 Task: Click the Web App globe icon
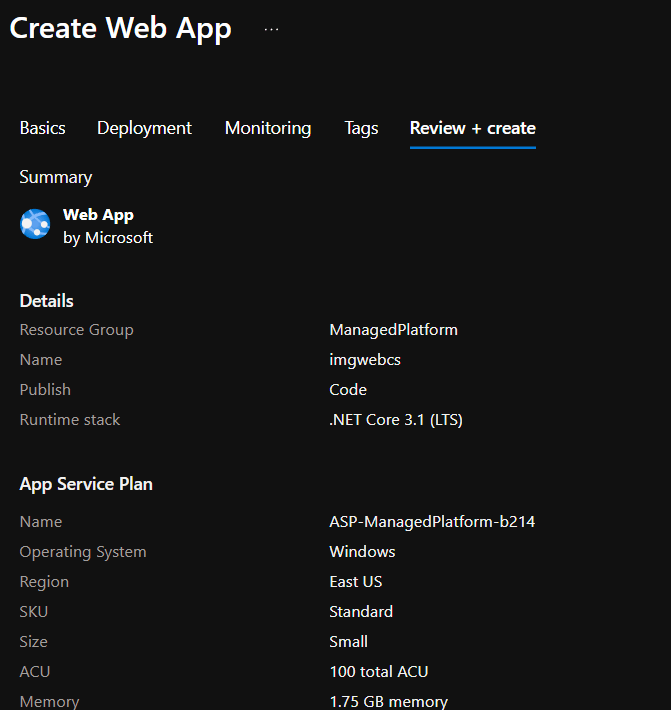tap(36, 224)
